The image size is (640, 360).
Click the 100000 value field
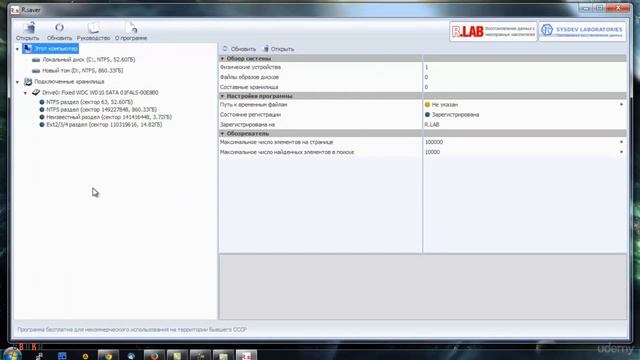coord(524,142)
